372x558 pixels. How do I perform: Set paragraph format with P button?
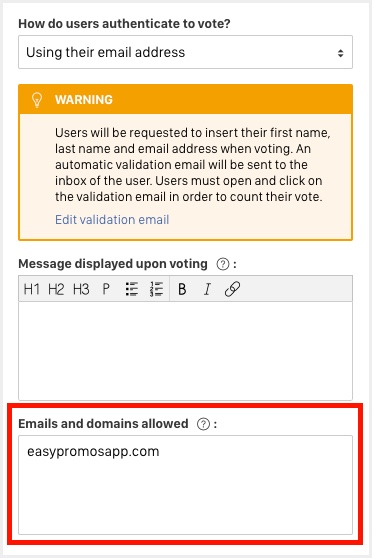[106, 289]
